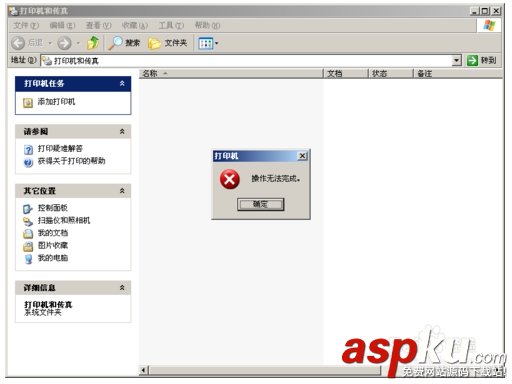This screenshot has width=512, height=384.
Task: Open 控制面板 link
Action: pyautogui.click(x=53, y=208)
